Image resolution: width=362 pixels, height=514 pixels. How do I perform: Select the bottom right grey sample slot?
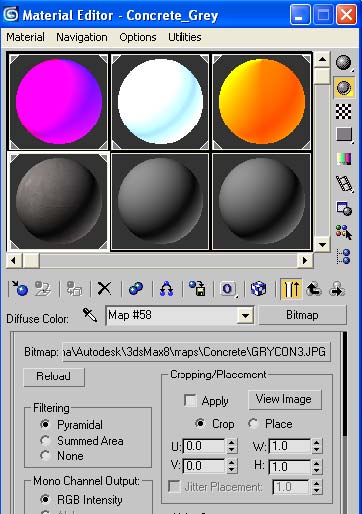[261, 202]
